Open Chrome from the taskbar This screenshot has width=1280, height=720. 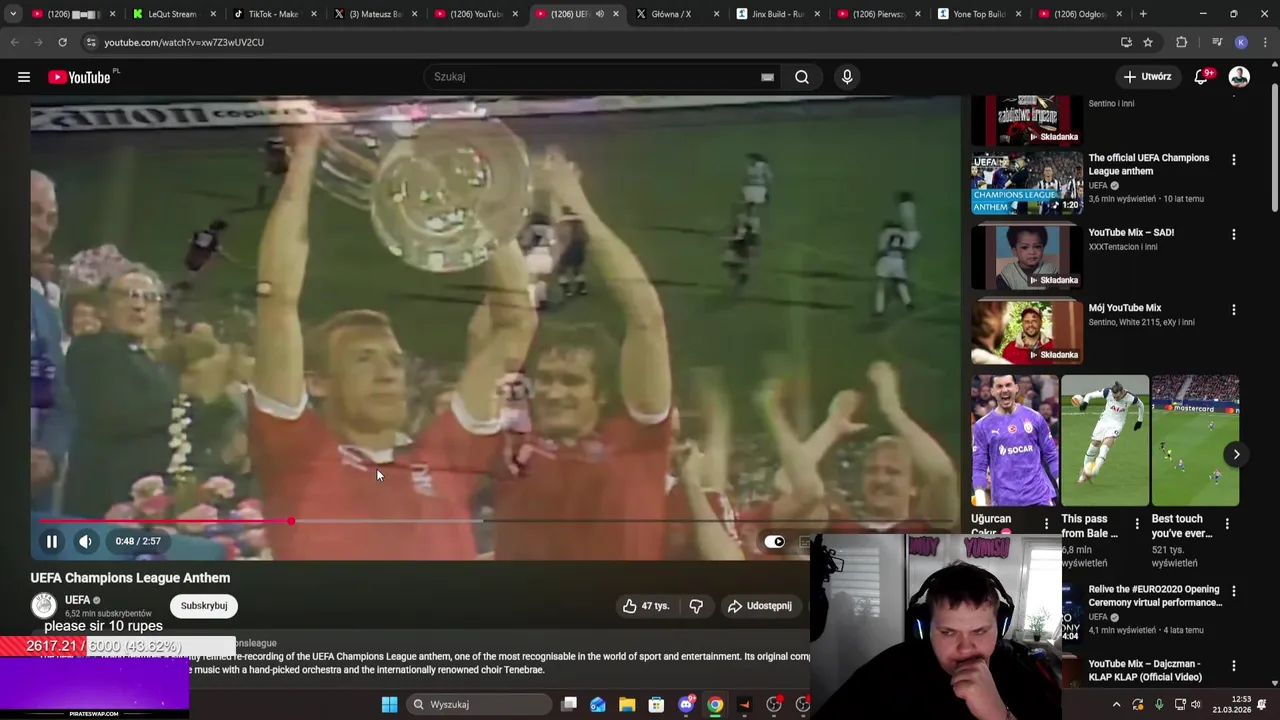pos(715,704)
